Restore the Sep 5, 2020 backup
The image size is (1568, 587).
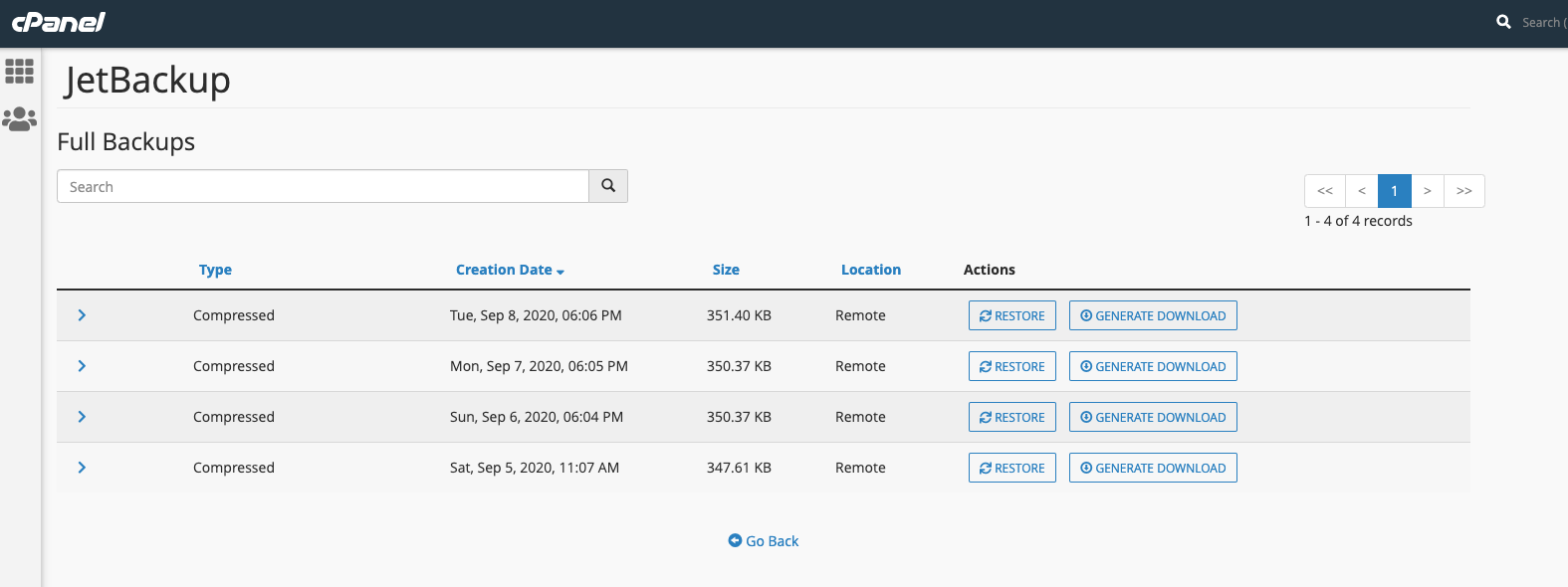1012,468
